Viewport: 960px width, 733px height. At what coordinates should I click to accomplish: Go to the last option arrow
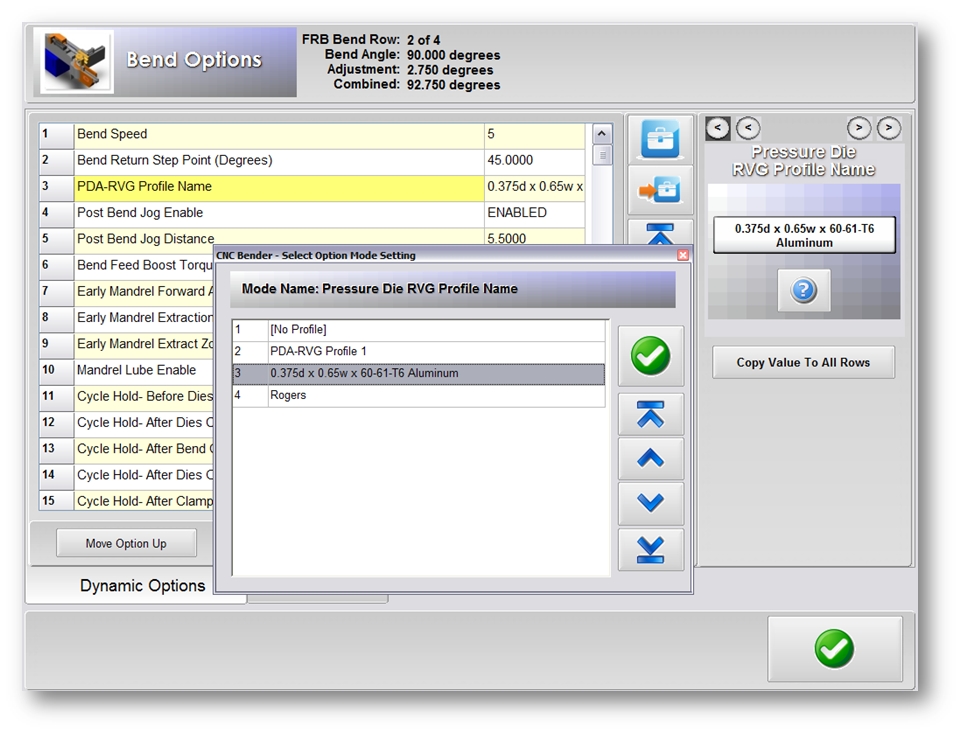tap(889, 128)
